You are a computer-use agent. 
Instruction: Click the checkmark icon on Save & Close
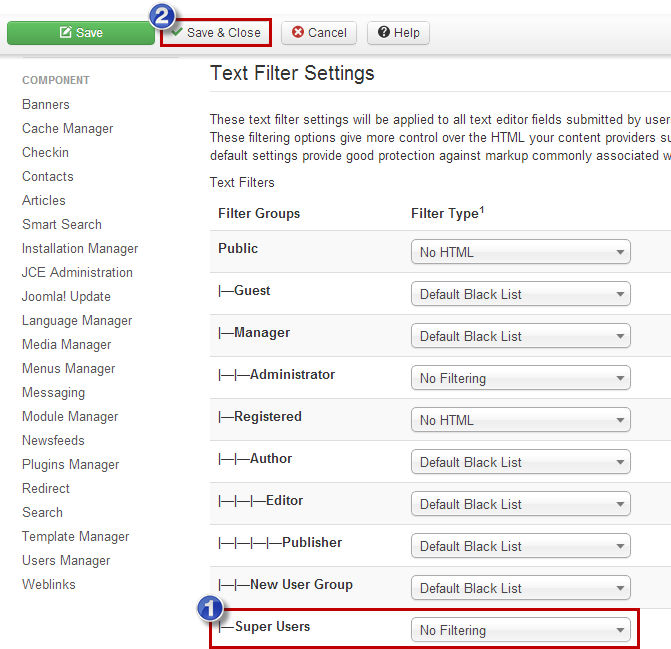[177, 32]
